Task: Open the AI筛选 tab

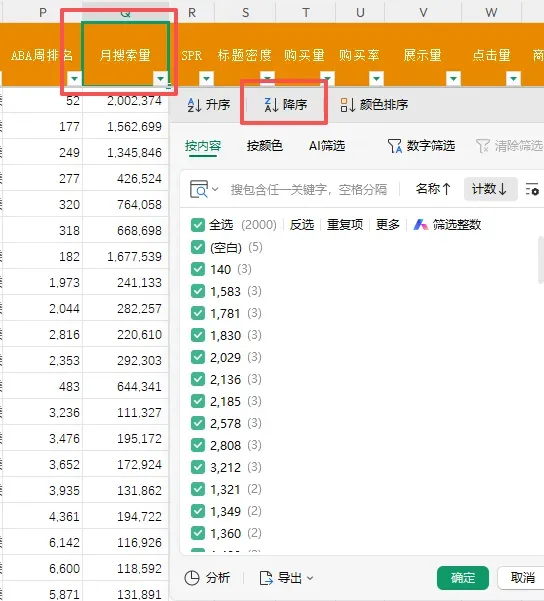Action: pos(327,146)
